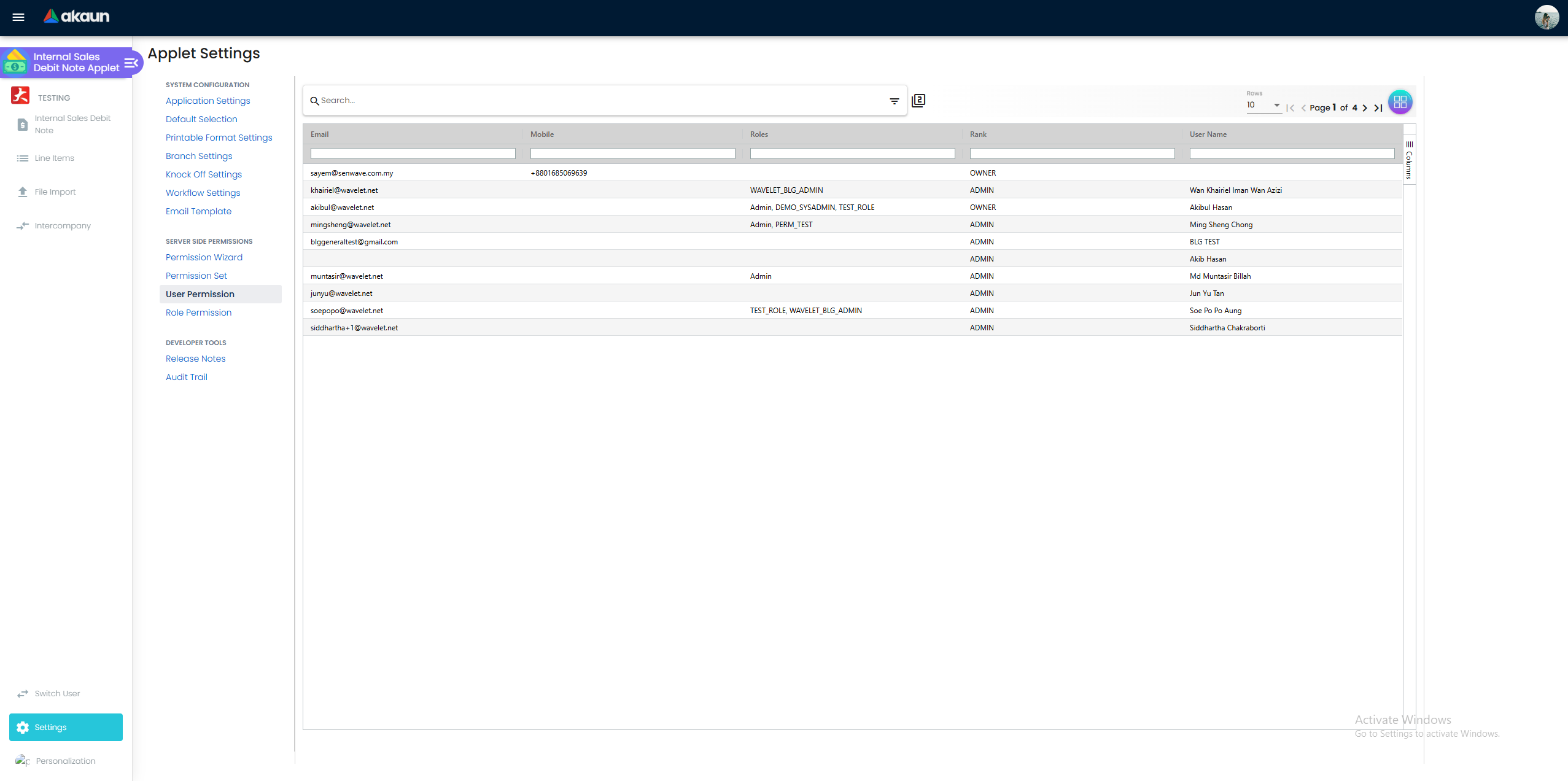Select row junyu@wavelet.net
The image size is (1568, 781).
[x=853, y=293]
